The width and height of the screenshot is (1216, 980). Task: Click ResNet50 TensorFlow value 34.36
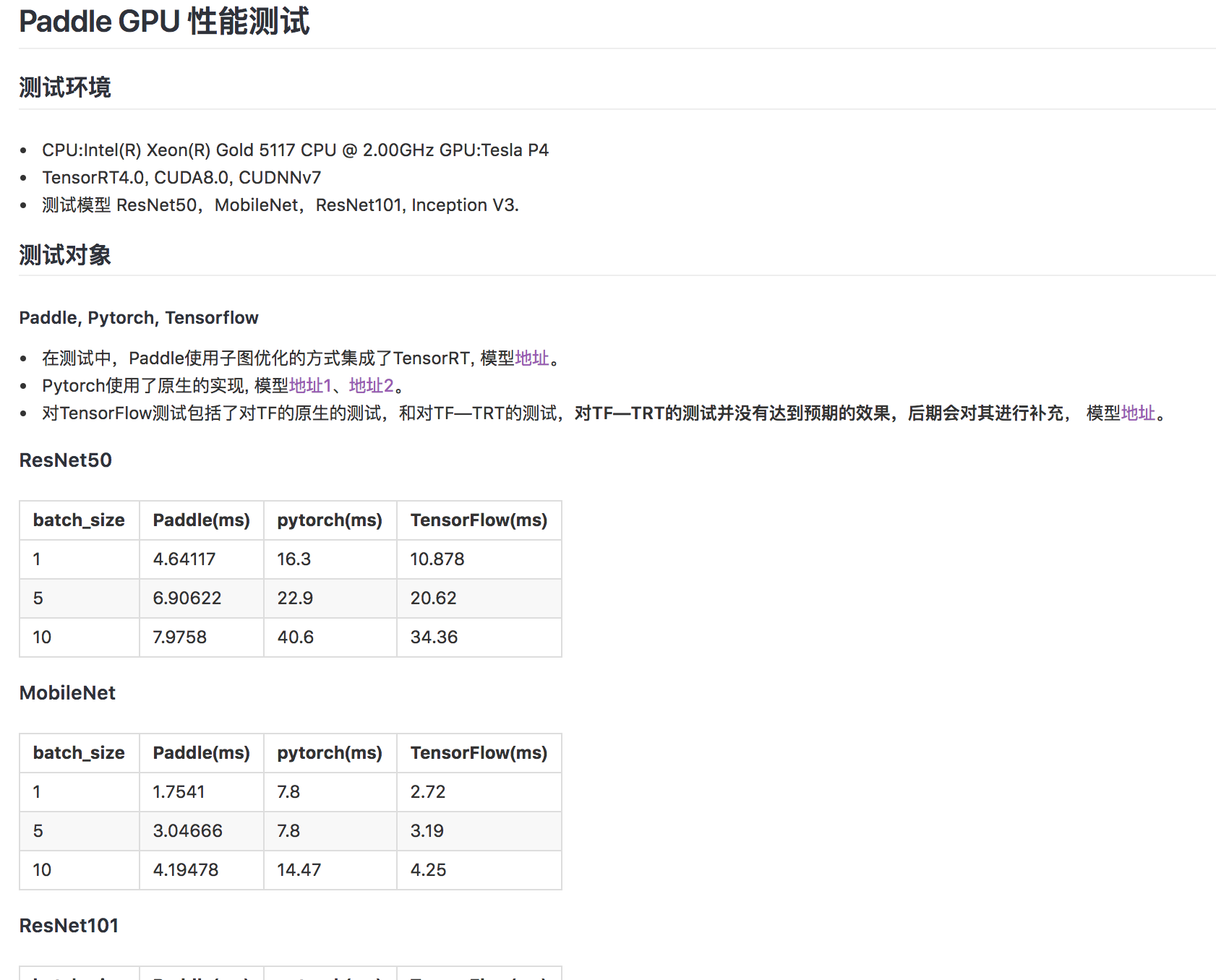coord(434,637)
